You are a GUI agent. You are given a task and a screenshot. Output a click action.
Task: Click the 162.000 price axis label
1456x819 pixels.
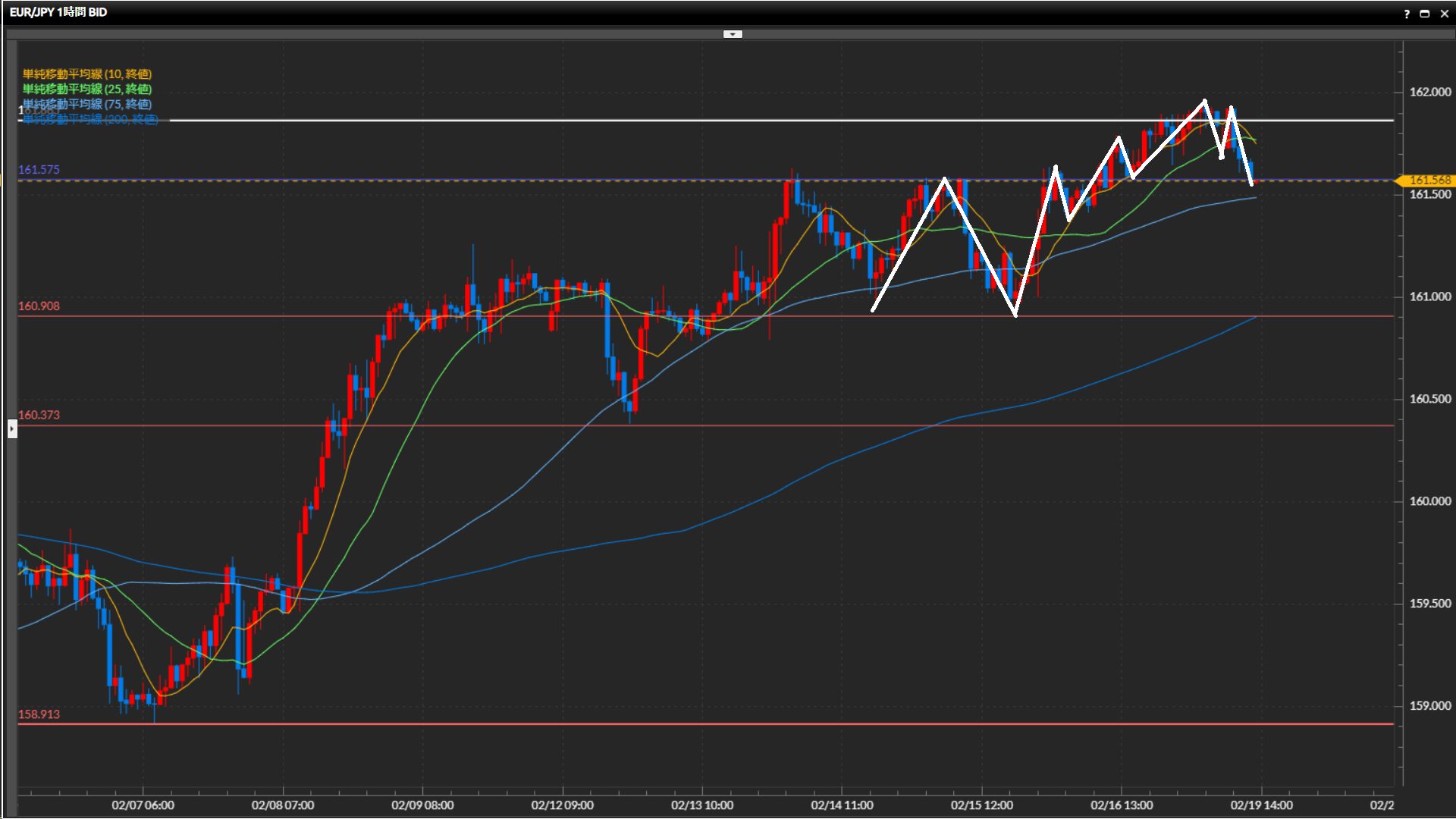pyautogui.click(x=1429, y=92)
